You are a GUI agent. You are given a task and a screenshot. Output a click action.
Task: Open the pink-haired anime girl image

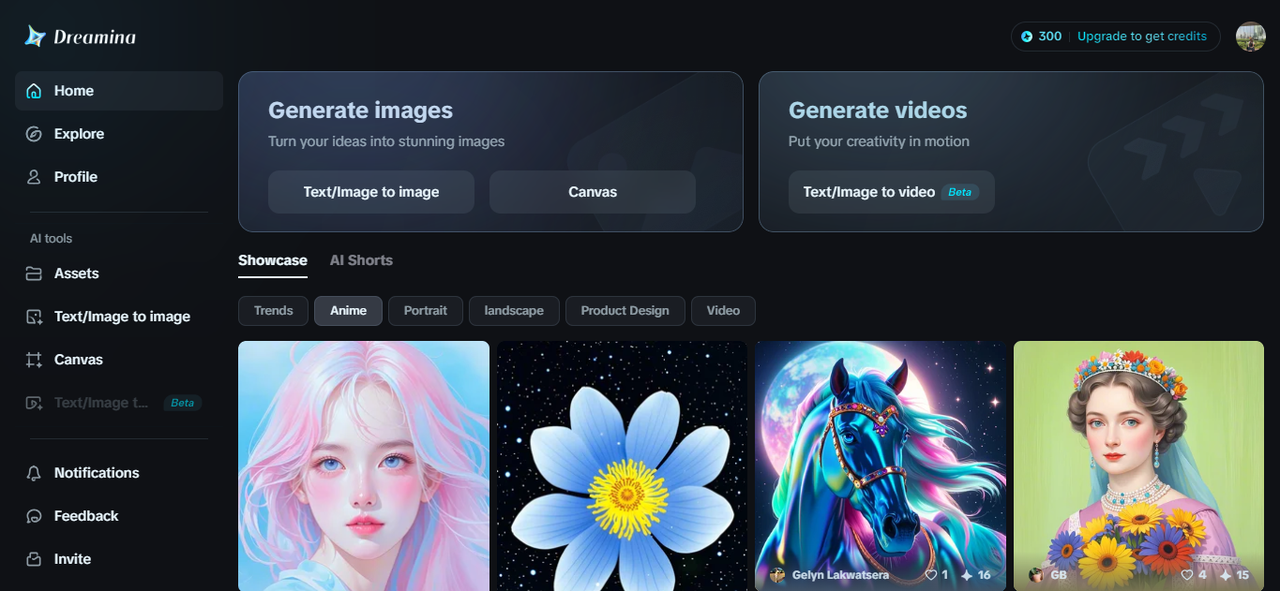tap(363, 466)
